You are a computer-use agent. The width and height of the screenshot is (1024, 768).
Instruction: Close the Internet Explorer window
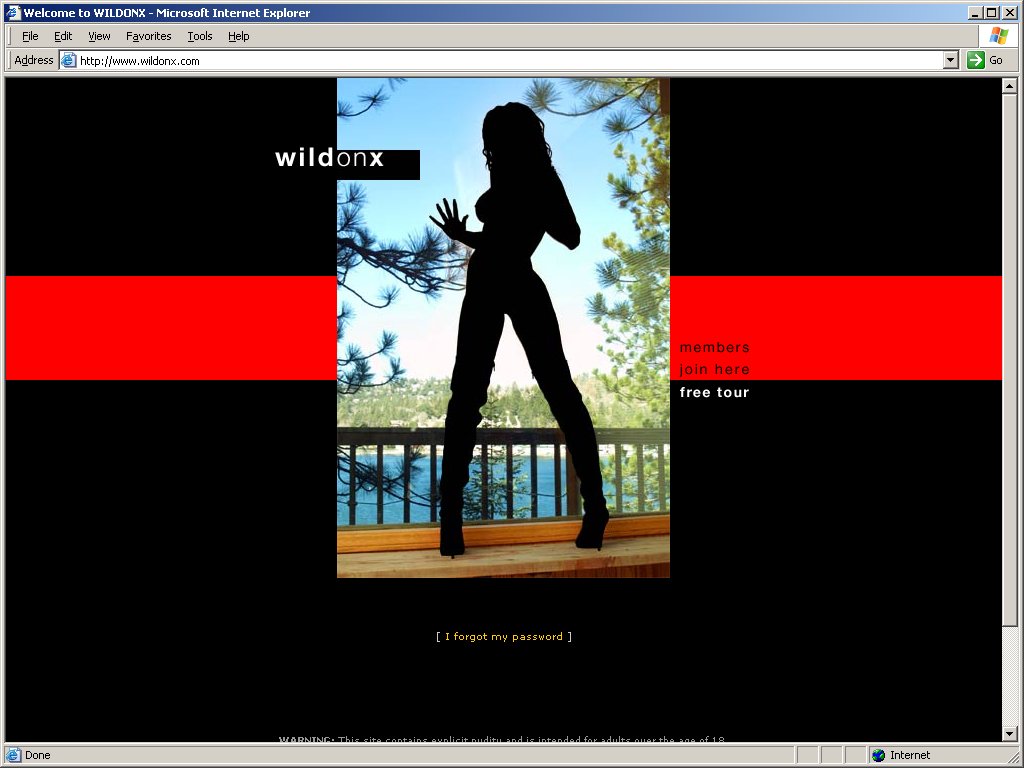[1008, 12]
